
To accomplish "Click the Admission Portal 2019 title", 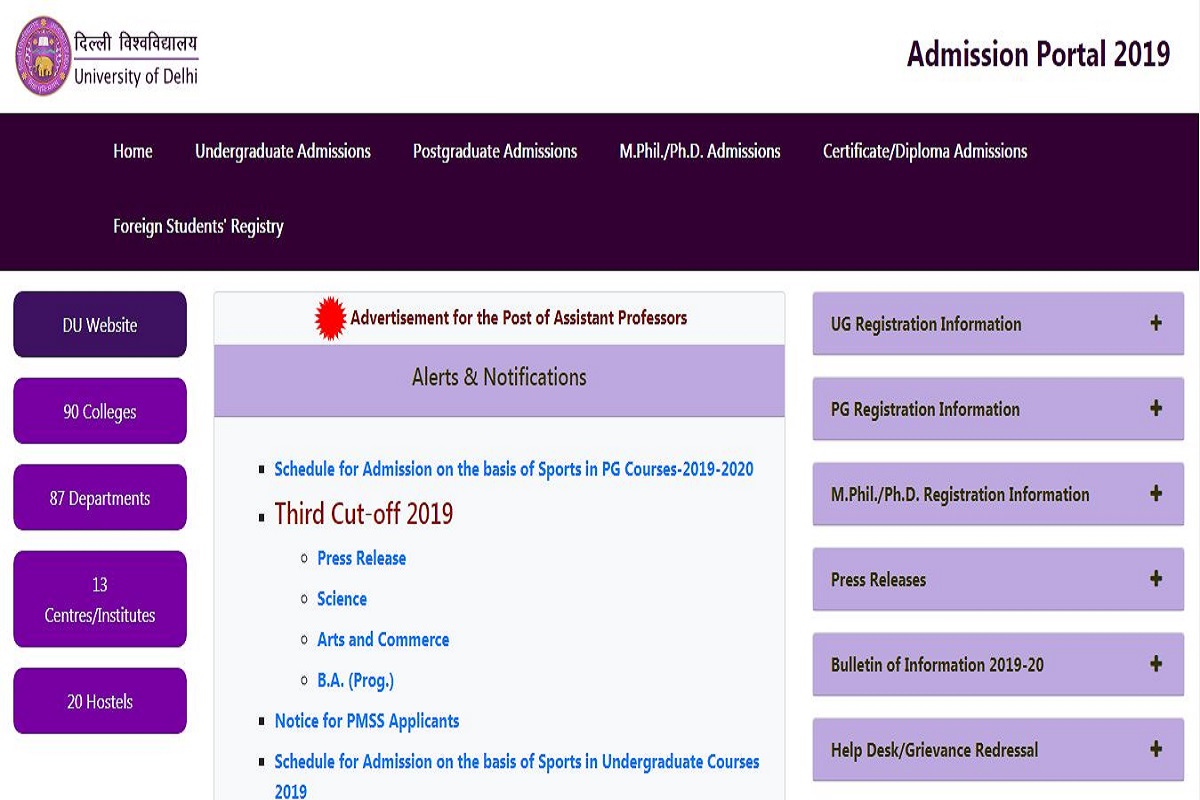I will pos(1038,54).
